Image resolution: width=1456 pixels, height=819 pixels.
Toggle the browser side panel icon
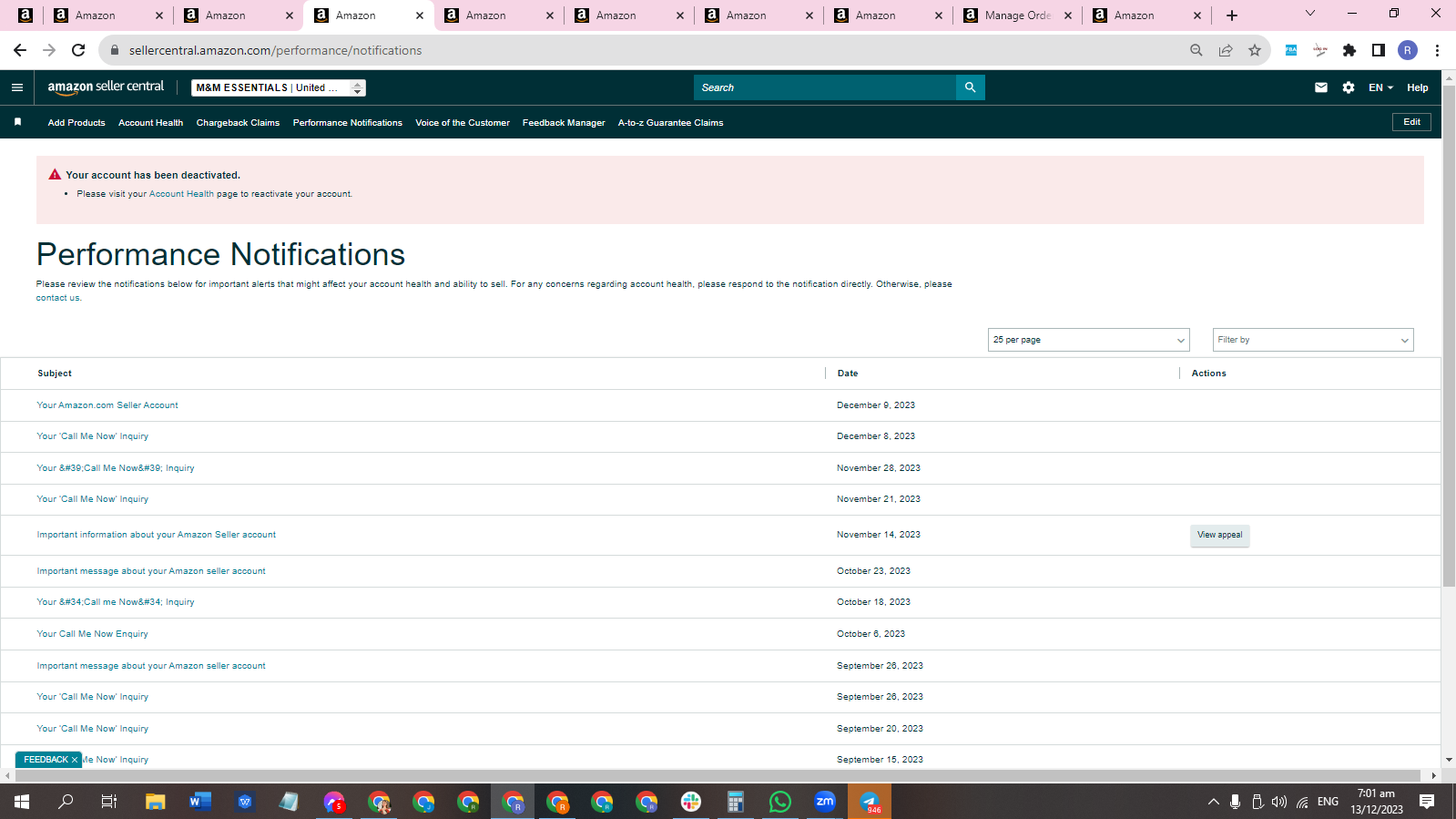1379,50
